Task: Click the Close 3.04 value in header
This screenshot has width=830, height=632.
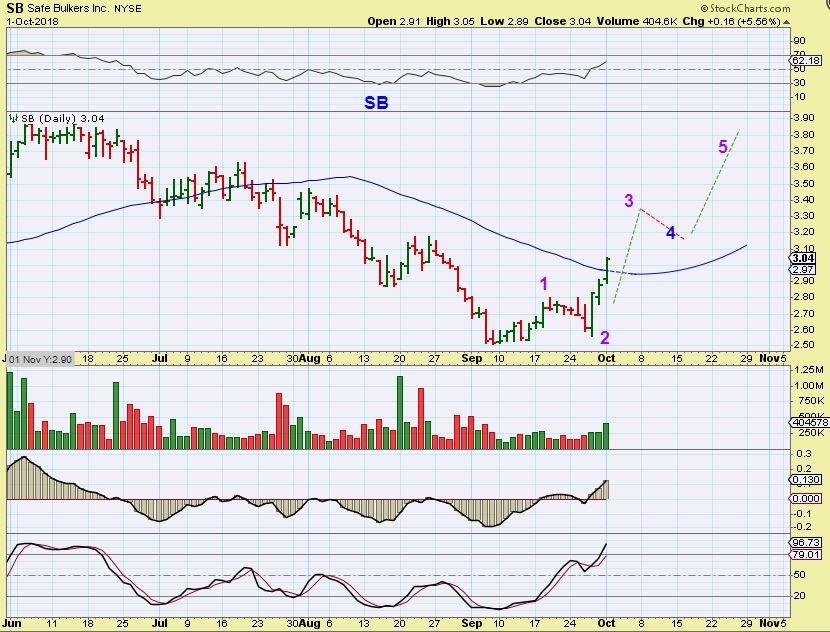Action: [x=562, y=22]
